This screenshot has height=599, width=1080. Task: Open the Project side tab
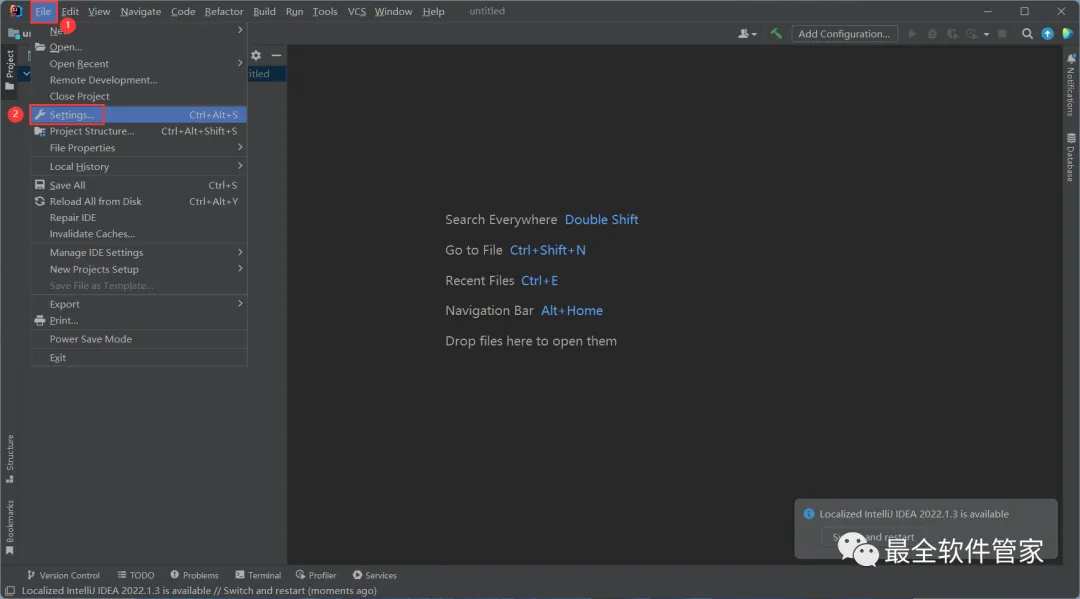[x=10, y=70]
